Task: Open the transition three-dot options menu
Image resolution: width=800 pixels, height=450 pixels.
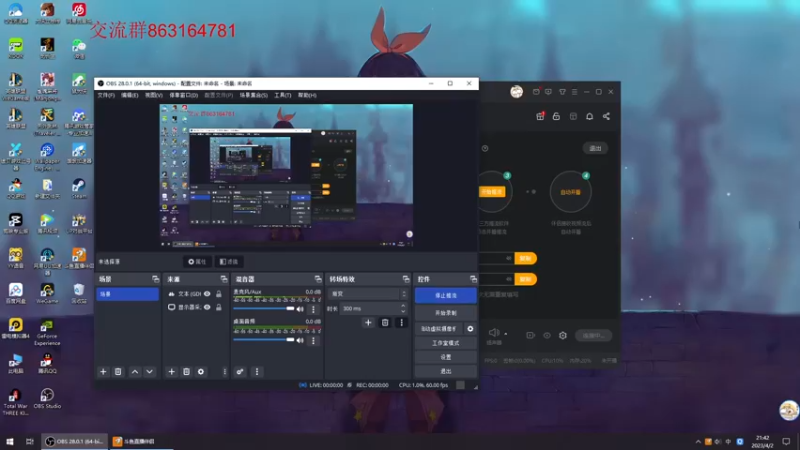Action: click(402, 322)
